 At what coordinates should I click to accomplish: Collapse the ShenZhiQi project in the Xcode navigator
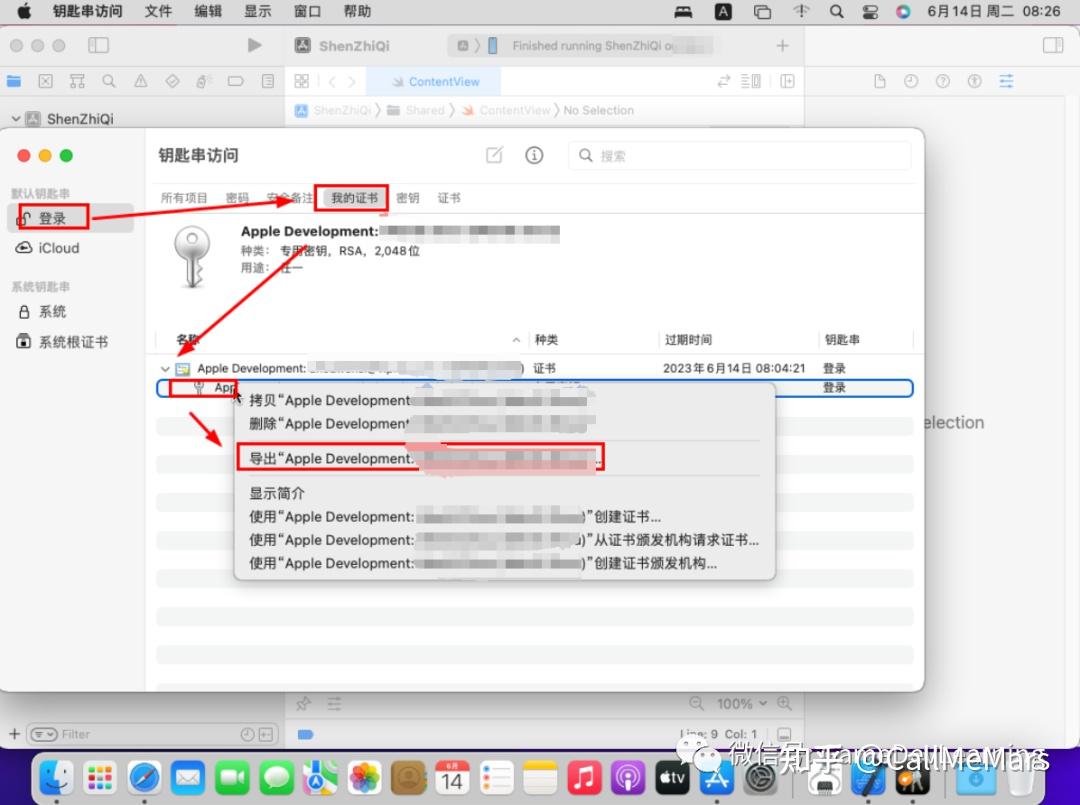tap(16, 118)
